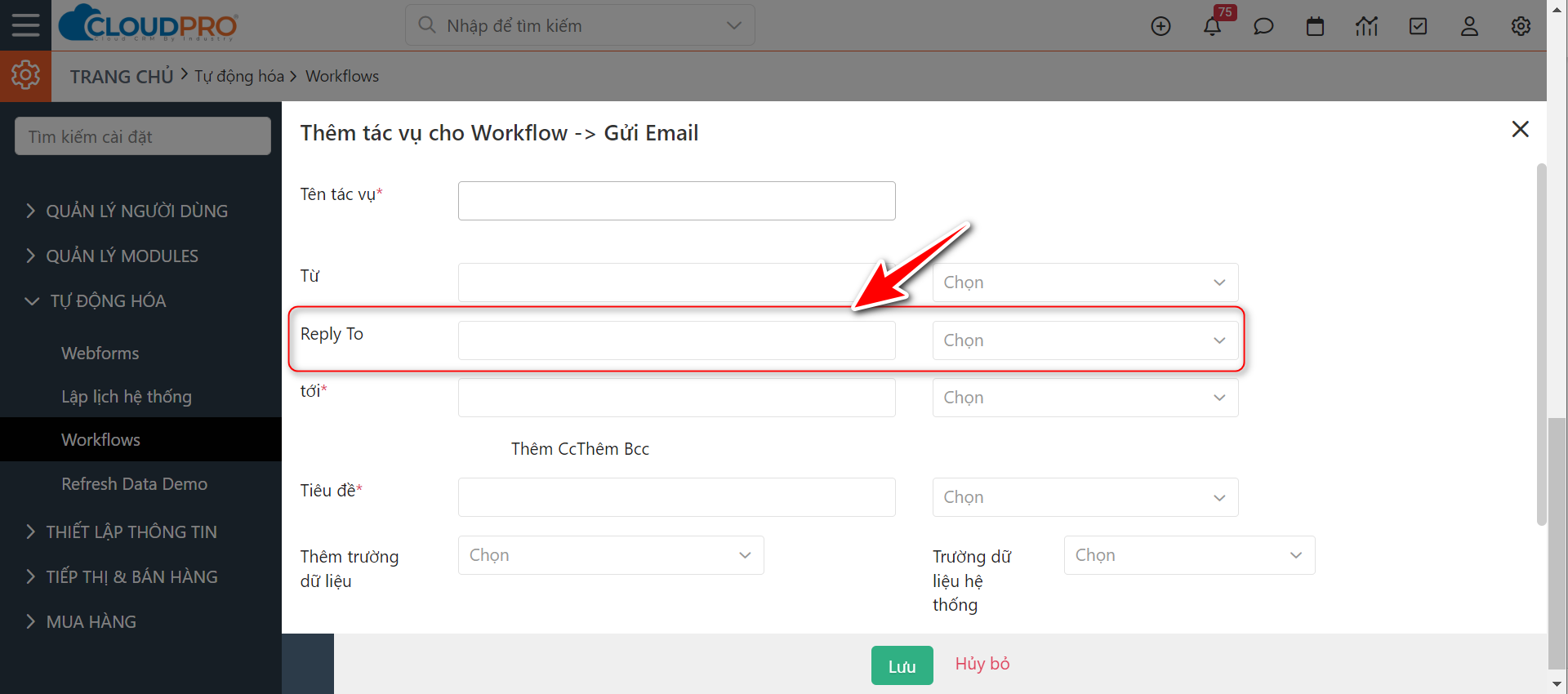The height and width of the screenshot is (694, 1568).
Task: Focus the Tiêu đề input field
Action: 677,497
